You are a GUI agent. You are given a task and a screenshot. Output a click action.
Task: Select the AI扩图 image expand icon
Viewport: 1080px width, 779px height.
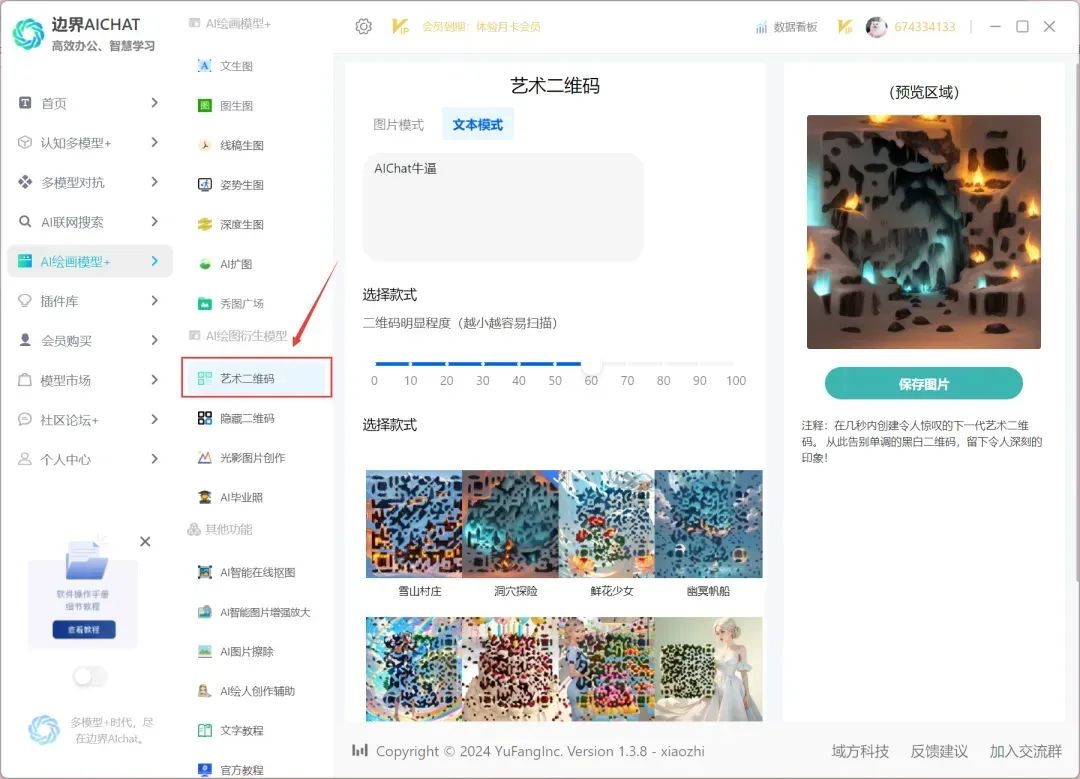click(x=204, y=264)
